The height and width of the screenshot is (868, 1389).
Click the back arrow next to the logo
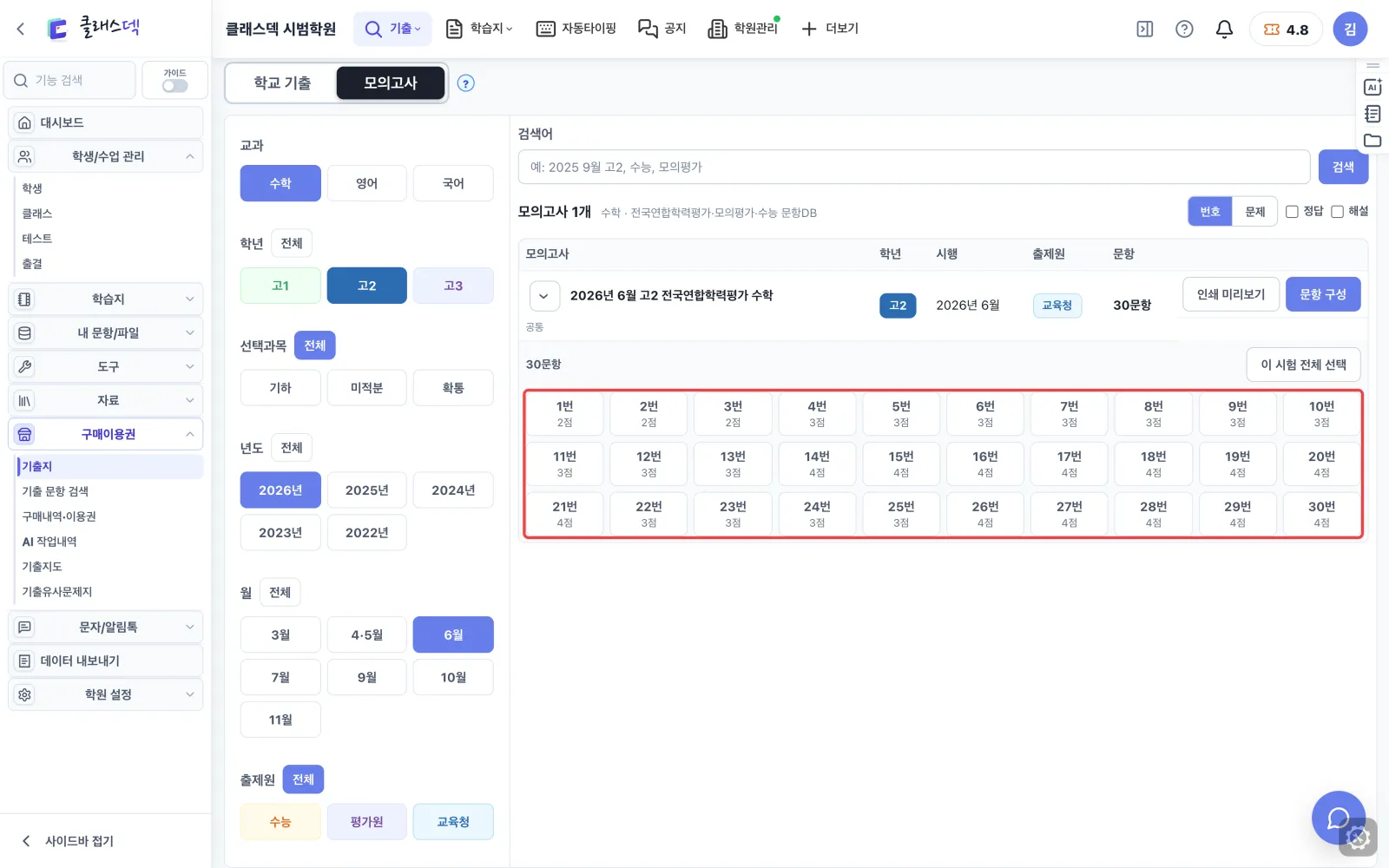21,29
